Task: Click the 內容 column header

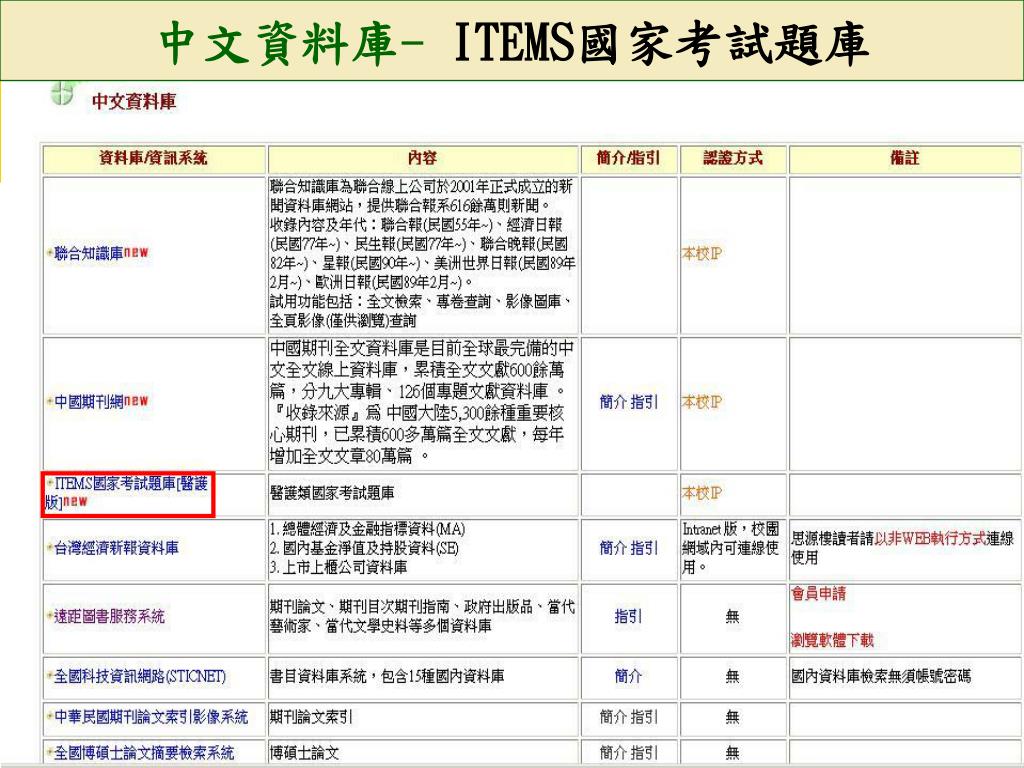Action: point(422,158)
